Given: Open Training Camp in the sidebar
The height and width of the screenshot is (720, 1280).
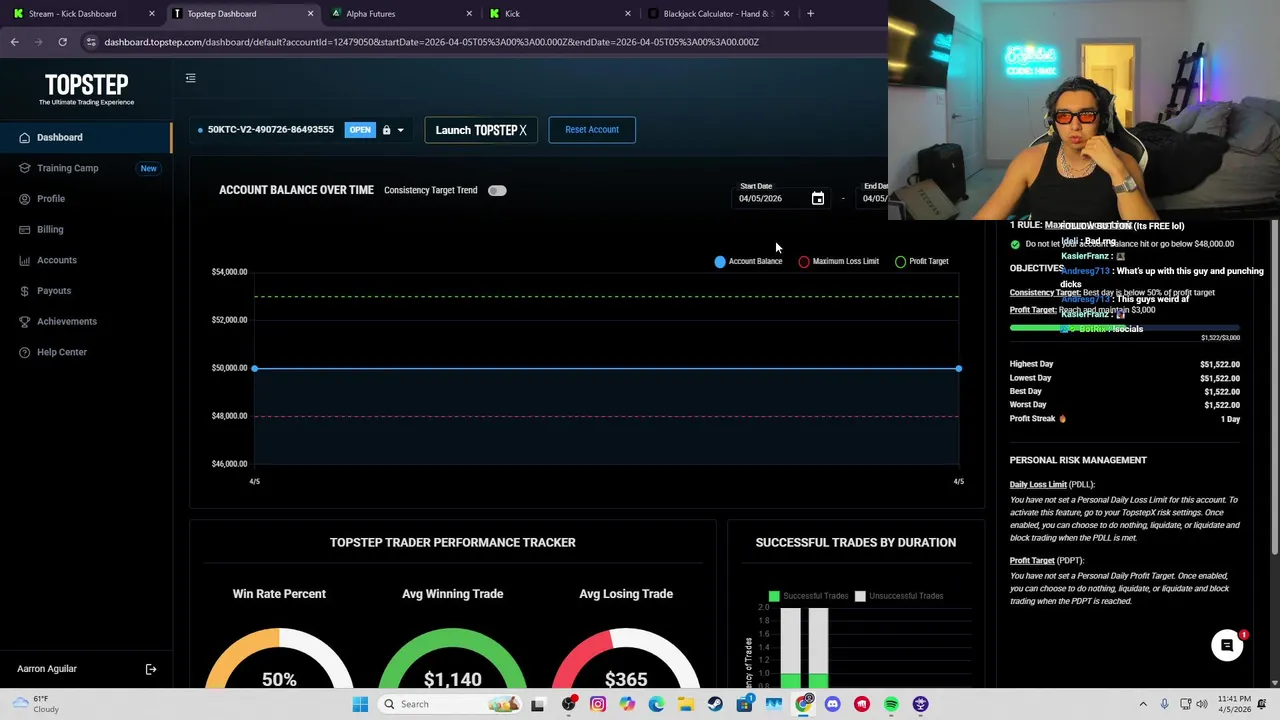Looking at the screenshot, I should 86,168.
